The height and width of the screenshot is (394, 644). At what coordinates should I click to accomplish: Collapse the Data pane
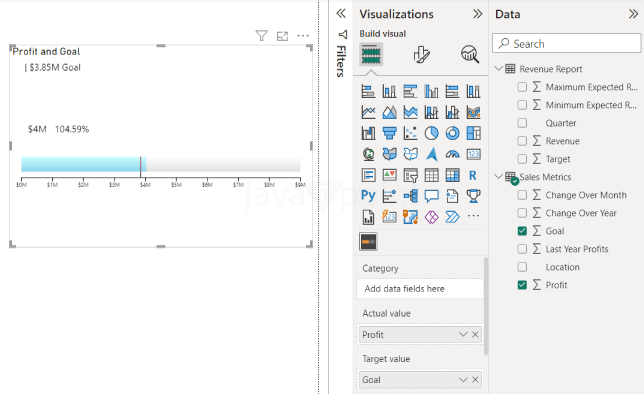[633, 14]
